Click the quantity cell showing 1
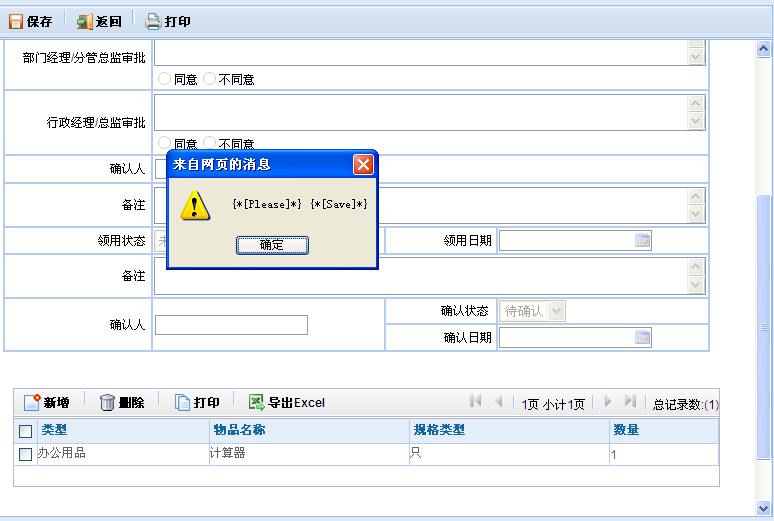Viewport: 774px width, 521px height. [x=664, y=454]
